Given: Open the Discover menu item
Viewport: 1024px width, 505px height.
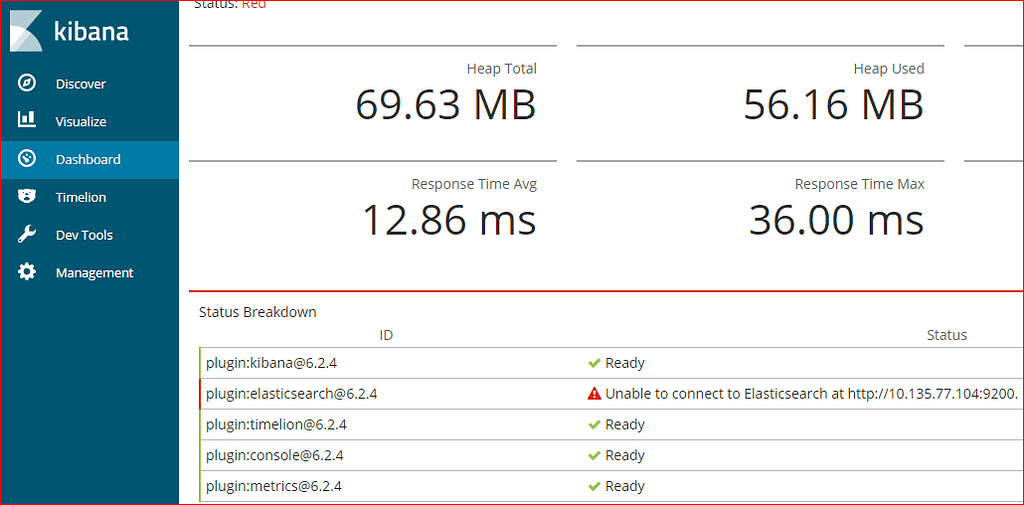Looking at the screenshot, I should point(81,84).
